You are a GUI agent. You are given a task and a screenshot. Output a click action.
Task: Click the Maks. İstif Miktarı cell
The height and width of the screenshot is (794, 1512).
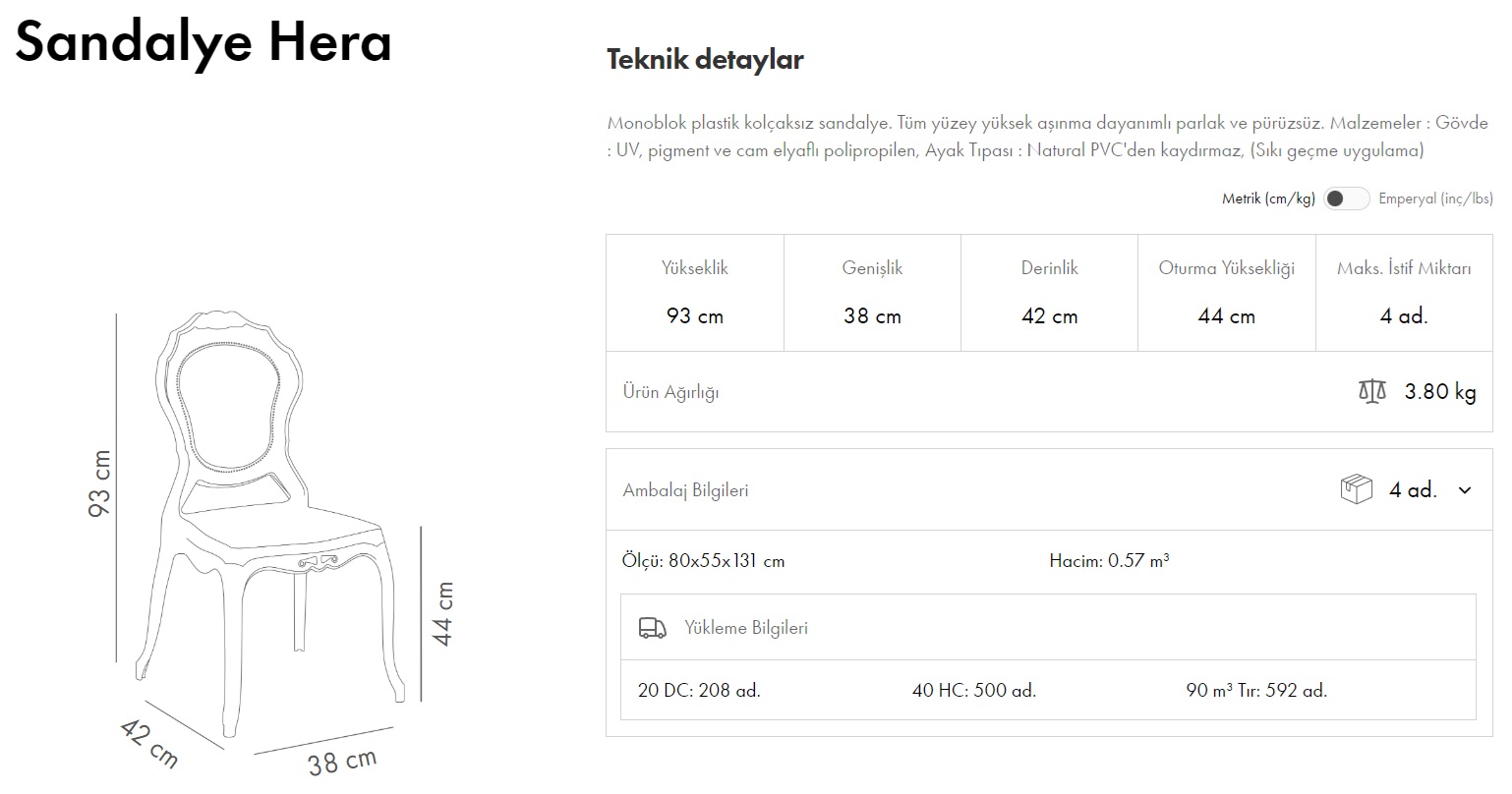pos(1404,293)
